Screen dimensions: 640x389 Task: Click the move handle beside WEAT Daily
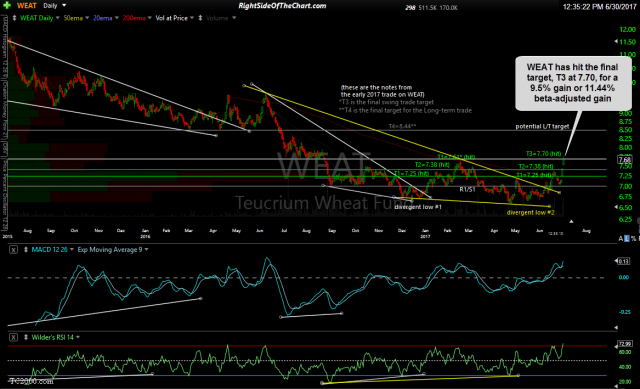coord(15,18)
